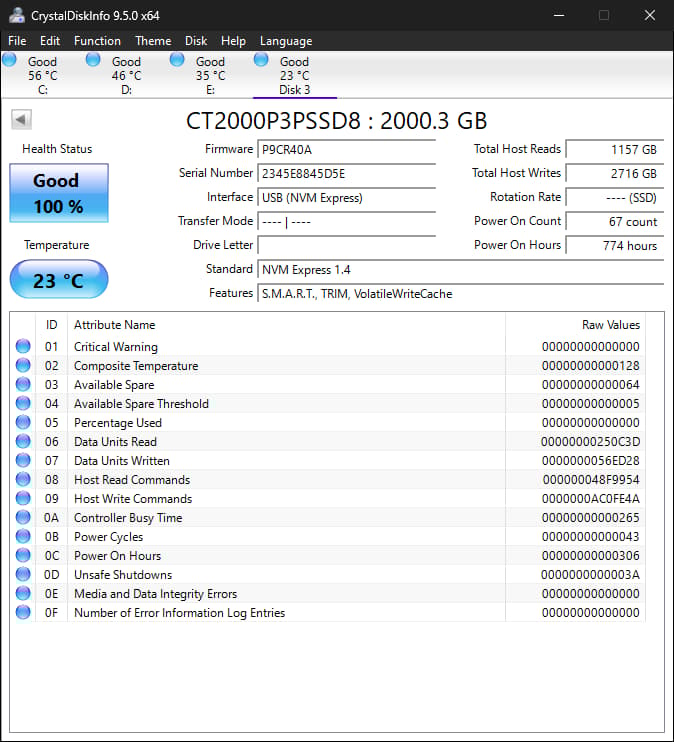This screenshot has width=674, height=742.
Task: Click status orb for Available Spare Threshold row
Action: coord(23,403)
